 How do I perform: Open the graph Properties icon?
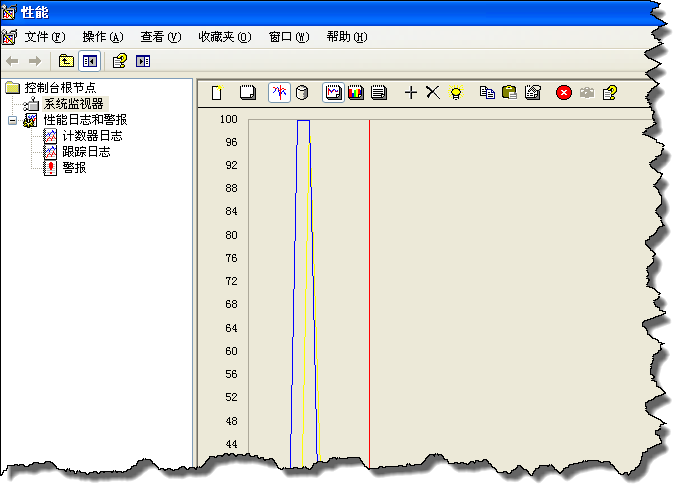coord(533,93)
